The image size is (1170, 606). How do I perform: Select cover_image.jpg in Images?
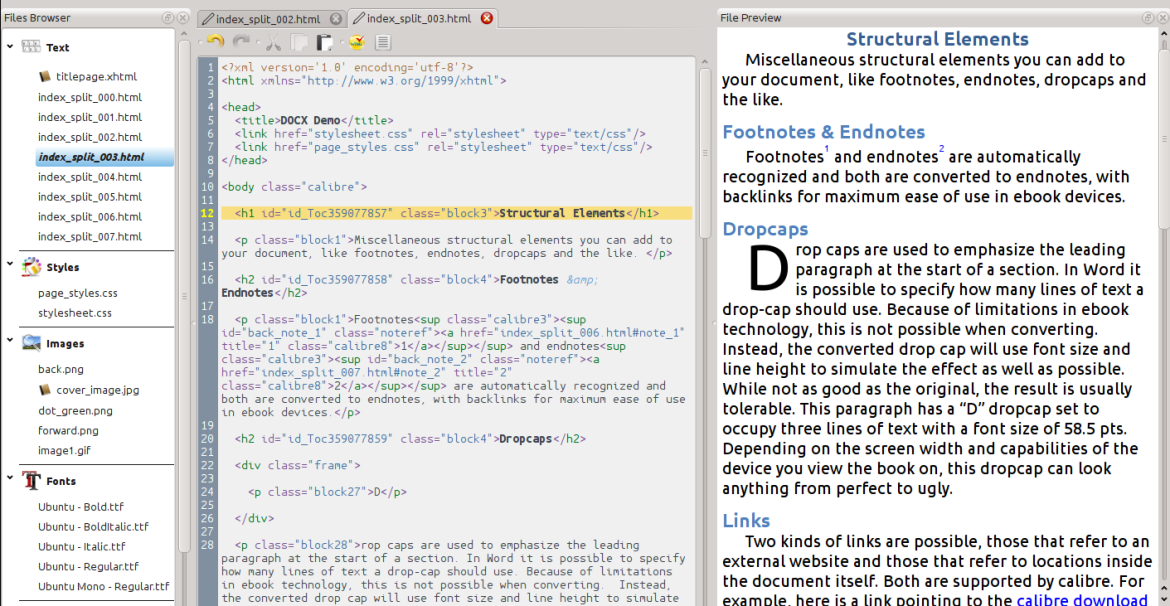click(97, 390)
